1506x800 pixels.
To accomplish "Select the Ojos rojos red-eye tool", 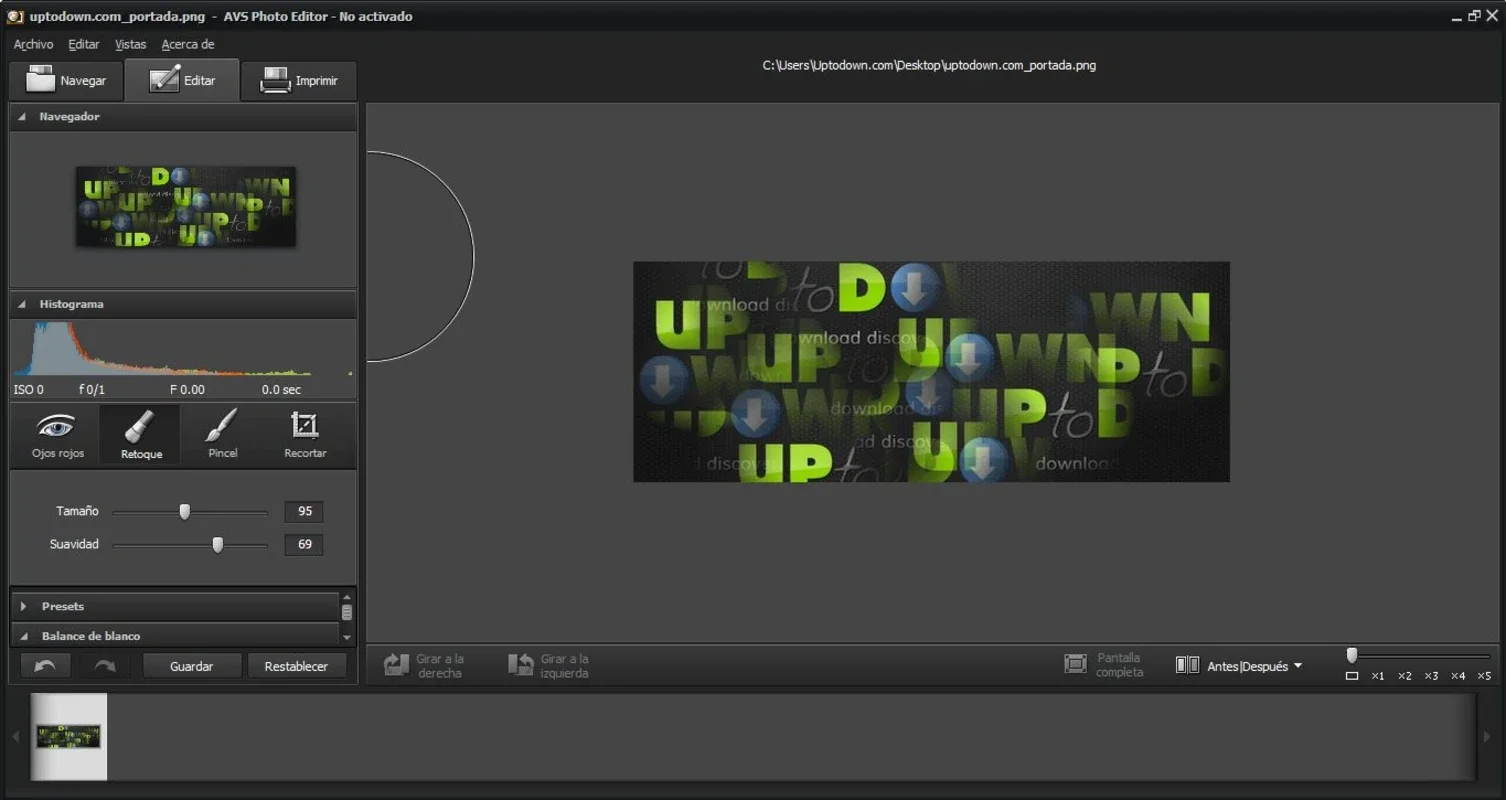I will [x=57, y=434].
